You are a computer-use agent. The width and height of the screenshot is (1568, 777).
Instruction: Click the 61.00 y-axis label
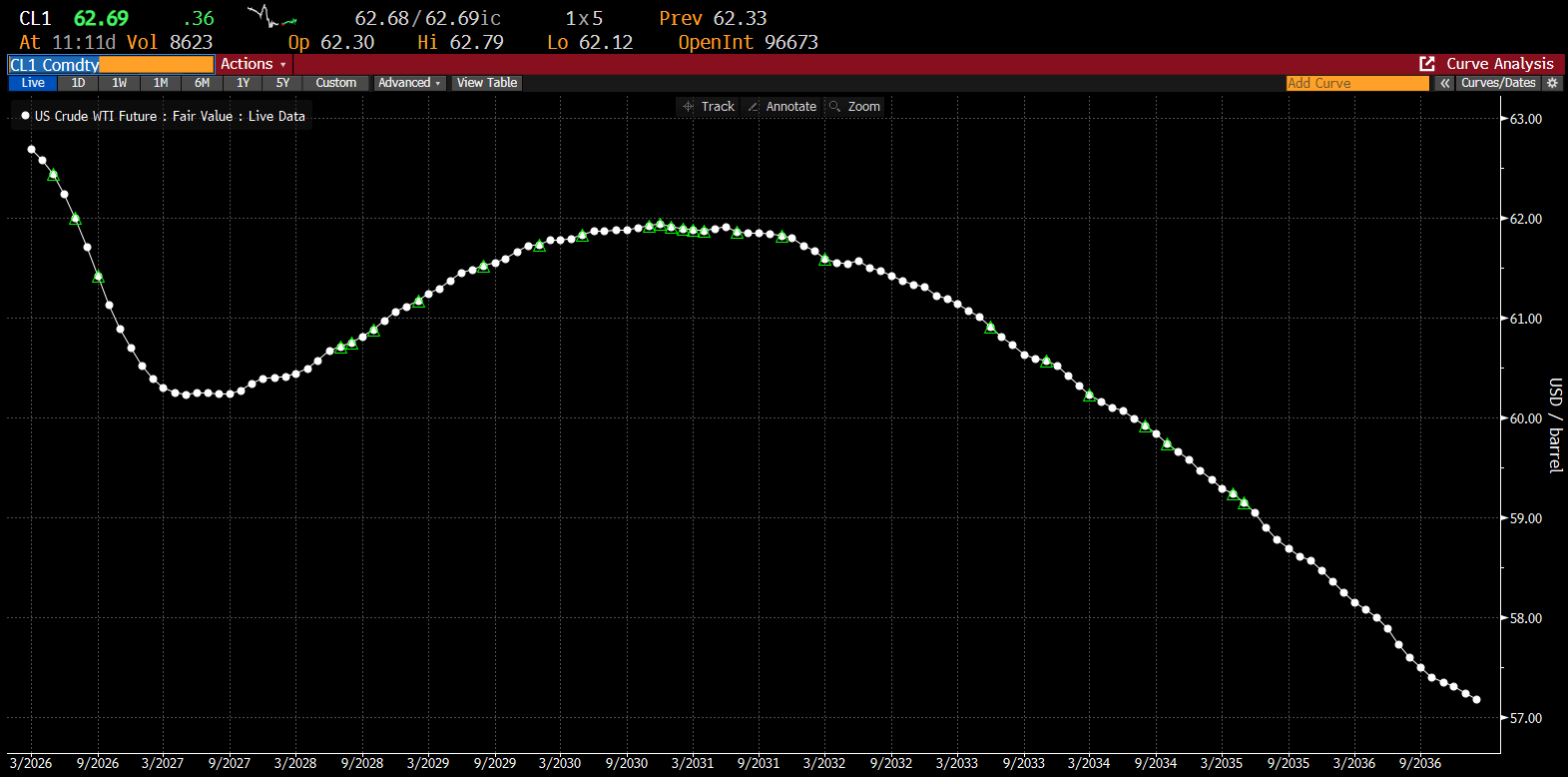(1525, 319)
